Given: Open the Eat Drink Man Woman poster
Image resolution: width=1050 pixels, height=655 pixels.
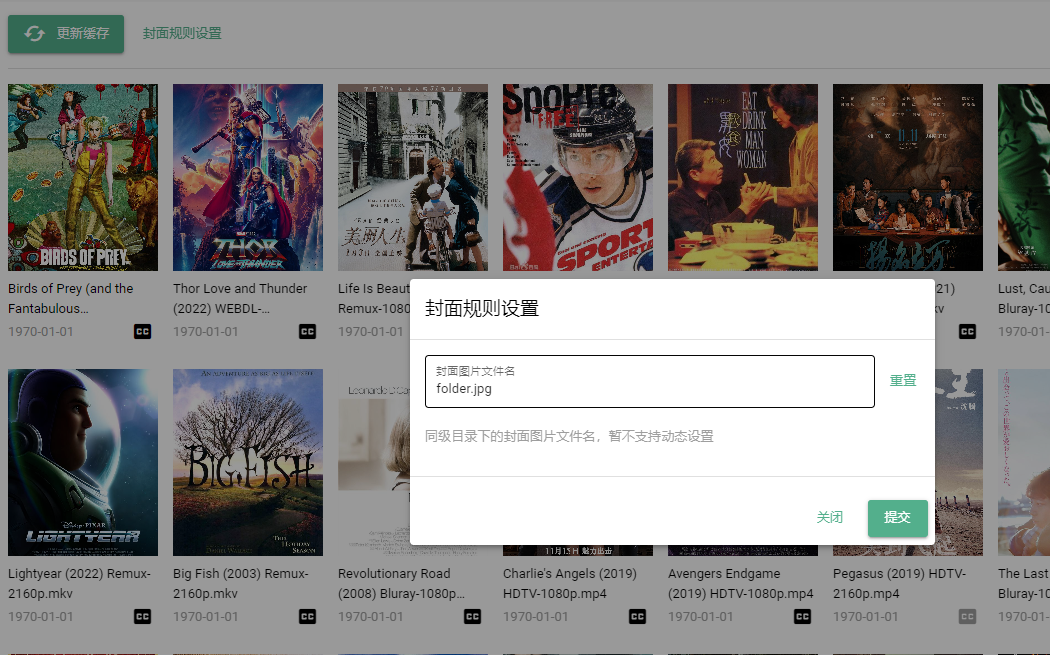Looking at the screenshot, I should (743, 177).
